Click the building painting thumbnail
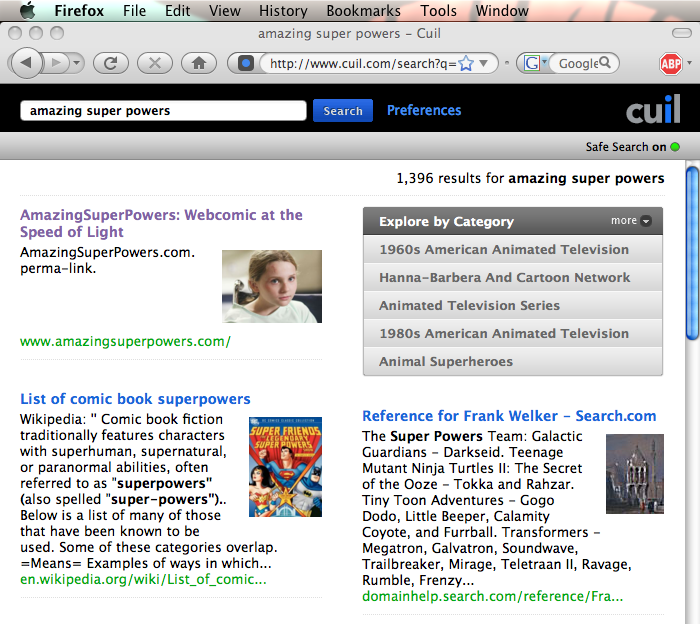Image resolution: width=700 pixels, height=624 pixels. [x=635, y=474]
